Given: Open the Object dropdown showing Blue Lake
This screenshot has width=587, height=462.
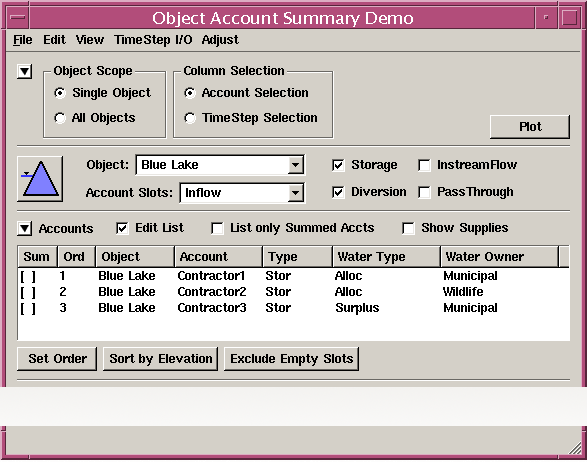Looking at the screenshot, I should tap(220, 165).
